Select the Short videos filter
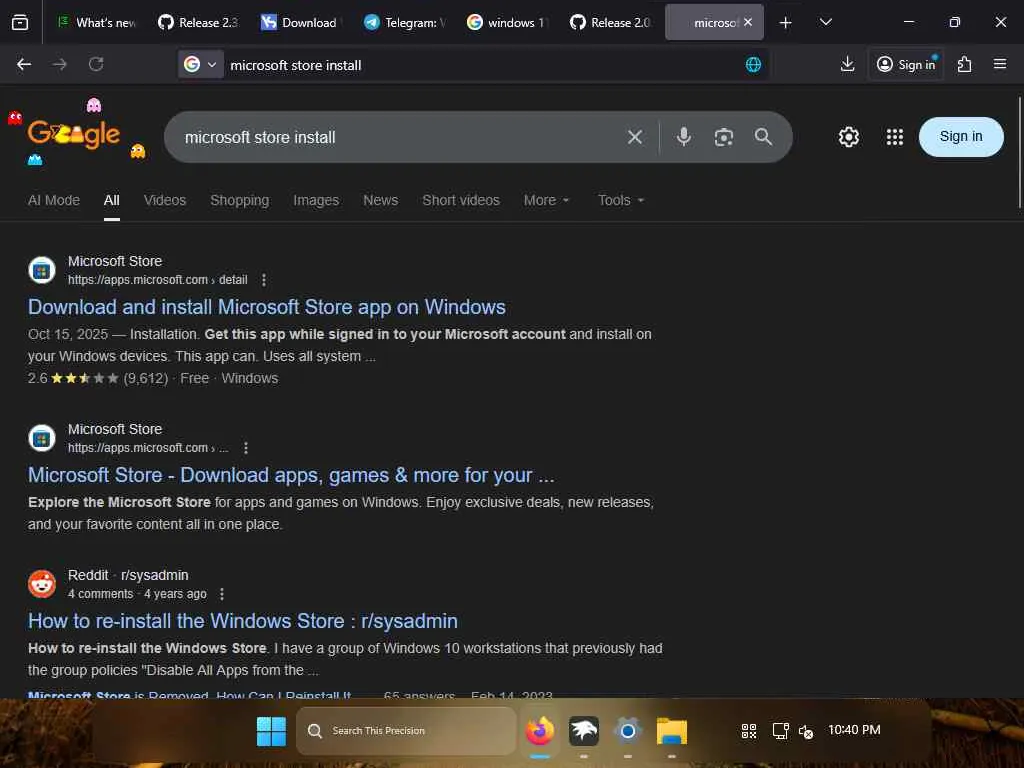Image resolution: width=1024 pixels, height=768 pixels. click(460, 200)
